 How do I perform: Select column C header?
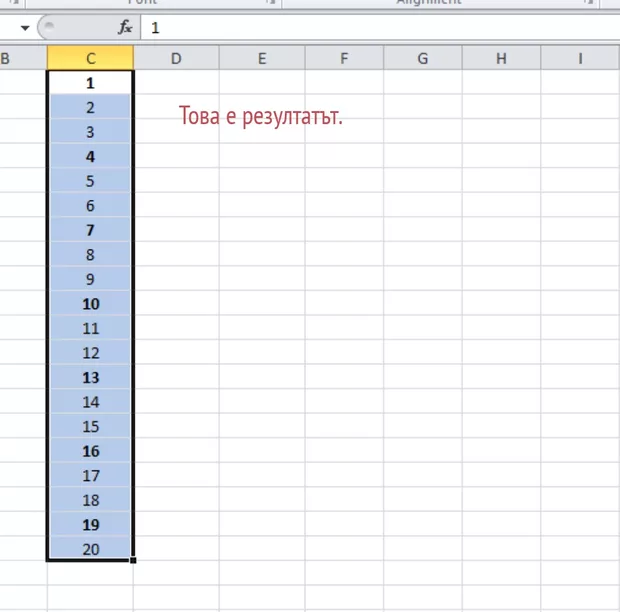tap(90, 58)
